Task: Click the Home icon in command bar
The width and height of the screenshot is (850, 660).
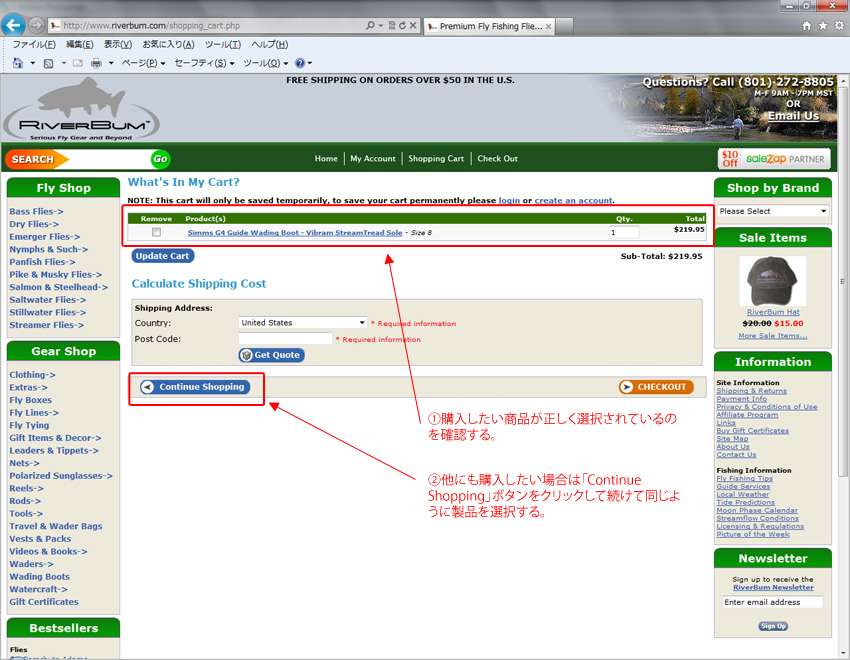Action: 18,63
